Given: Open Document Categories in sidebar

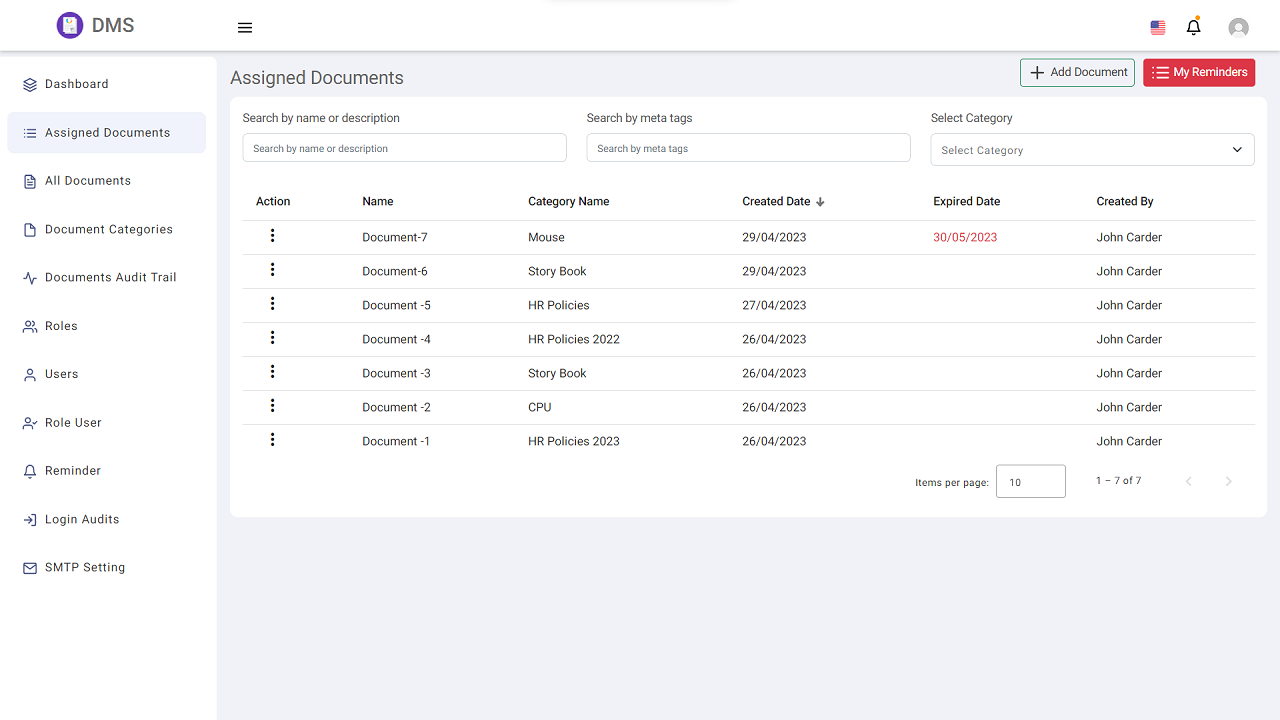Looking at the screenshot, I should 108,229.
